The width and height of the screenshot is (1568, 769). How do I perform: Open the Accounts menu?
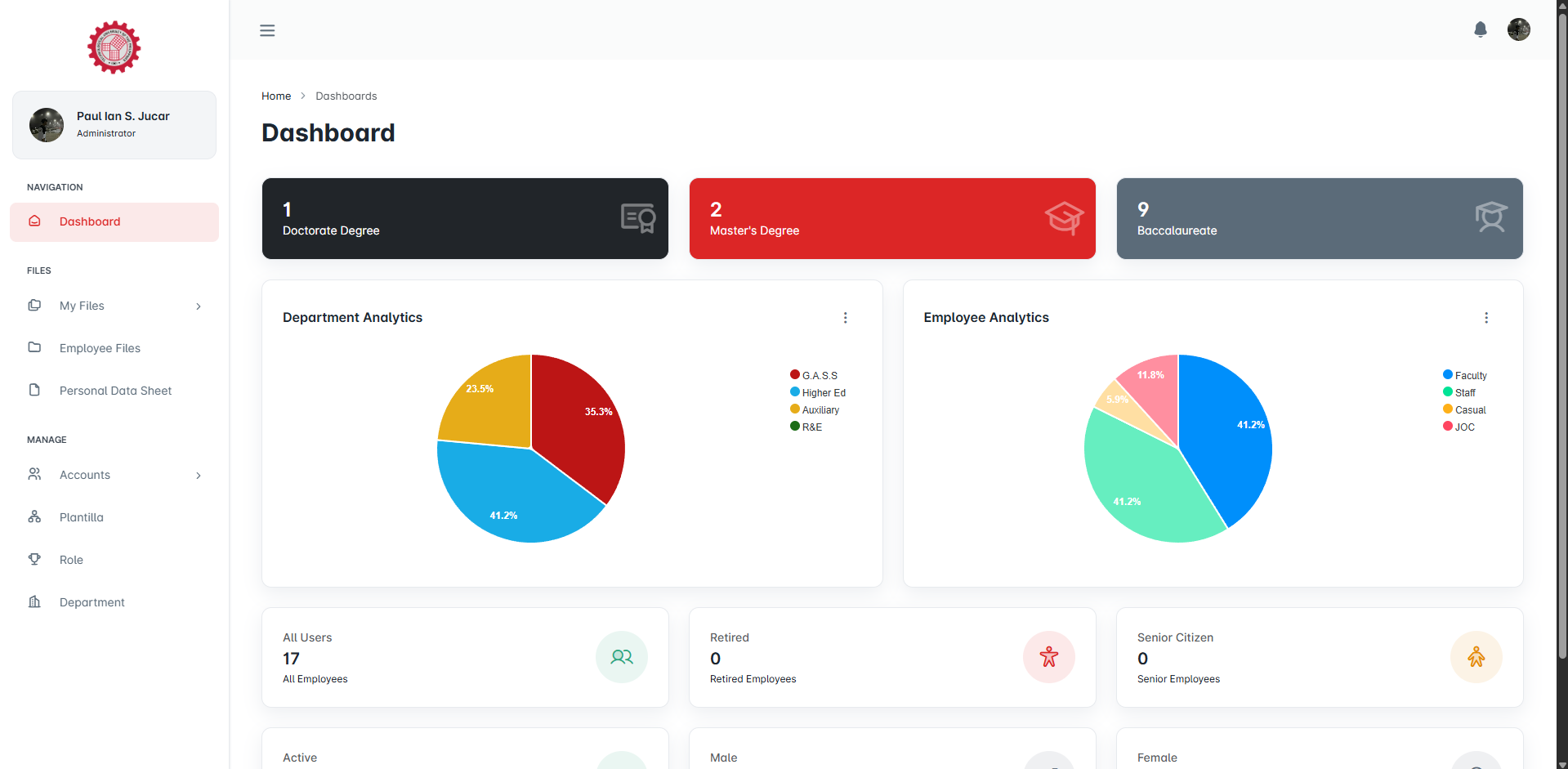(x=114, y=475)
